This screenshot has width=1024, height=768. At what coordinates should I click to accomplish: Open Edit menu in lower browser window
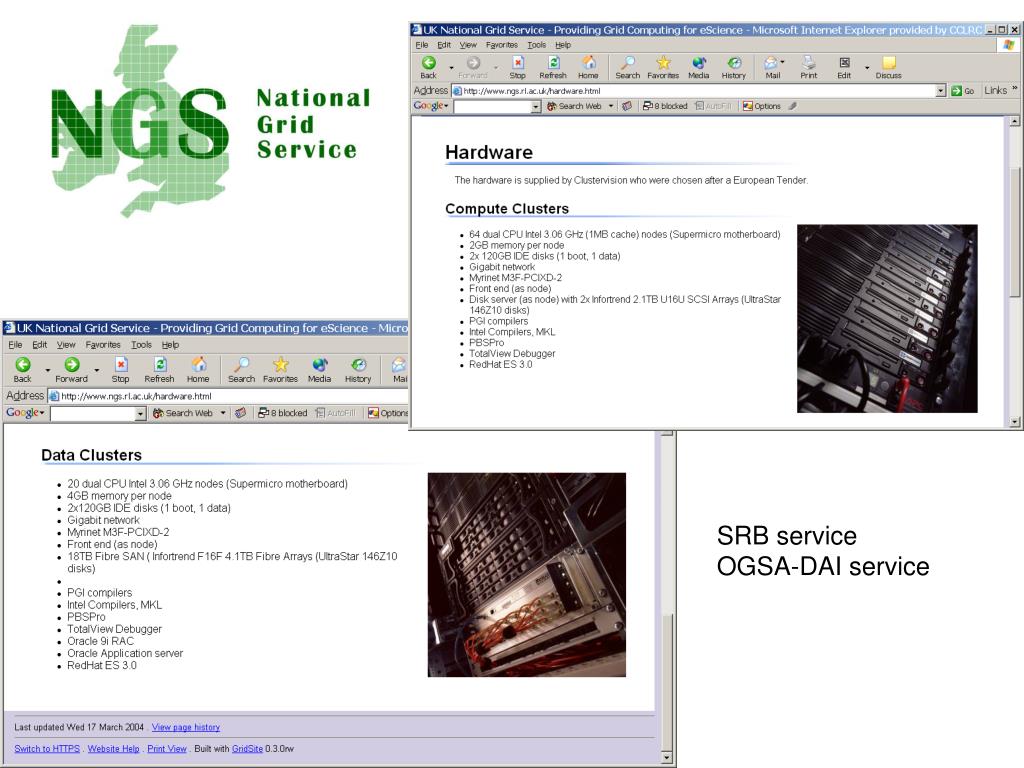[x=40, y=345]
